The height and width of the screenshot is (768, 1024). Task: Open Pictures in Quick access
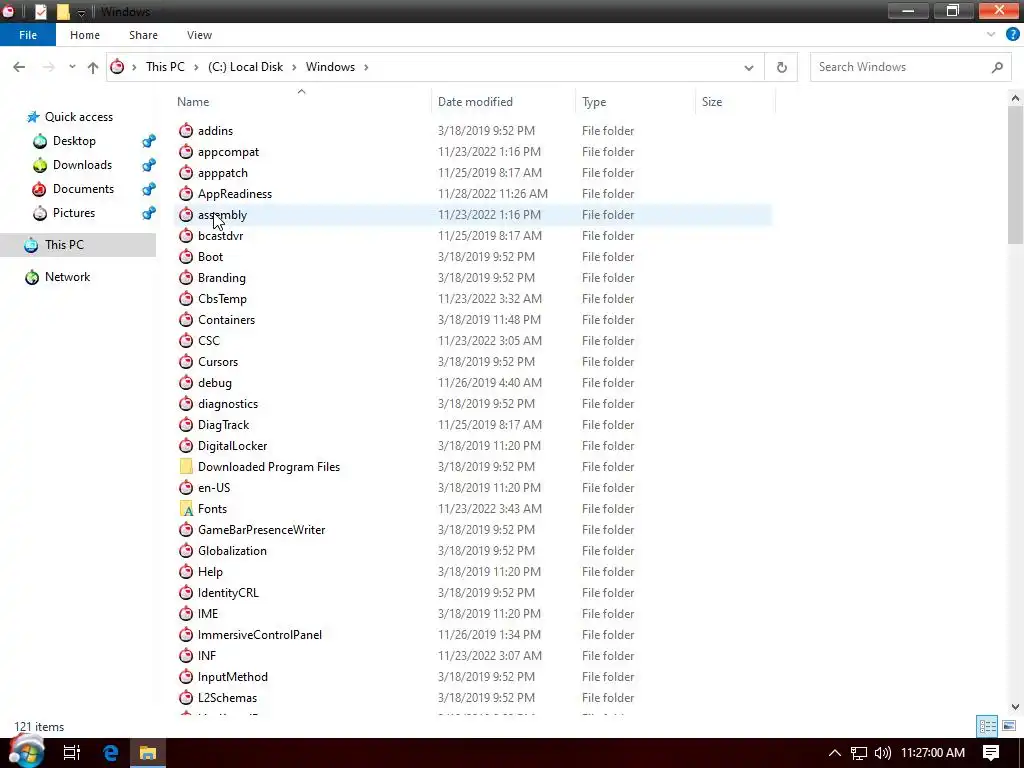point(74,213)
